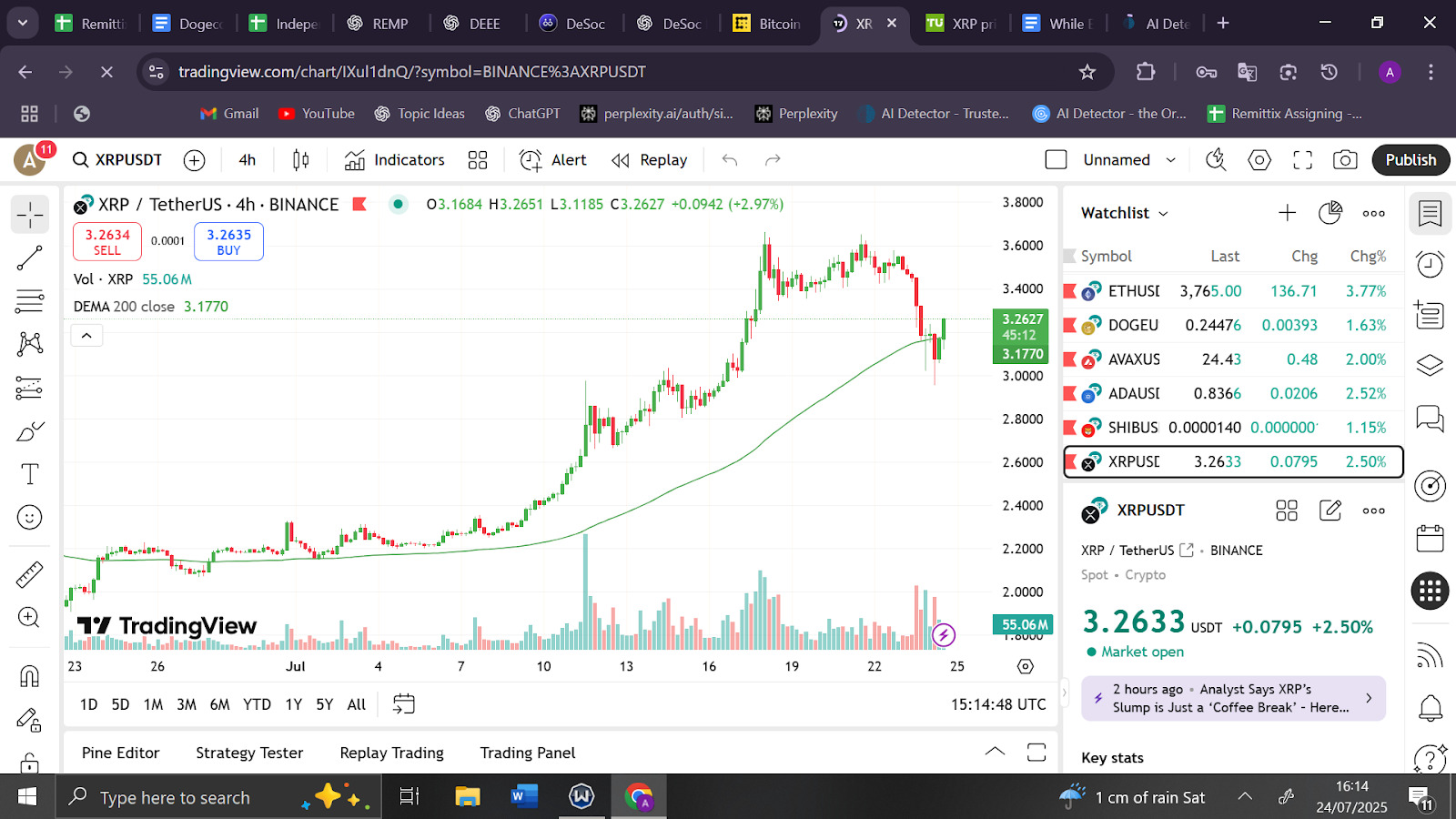Open the calendar sidebar panel

1431,538
